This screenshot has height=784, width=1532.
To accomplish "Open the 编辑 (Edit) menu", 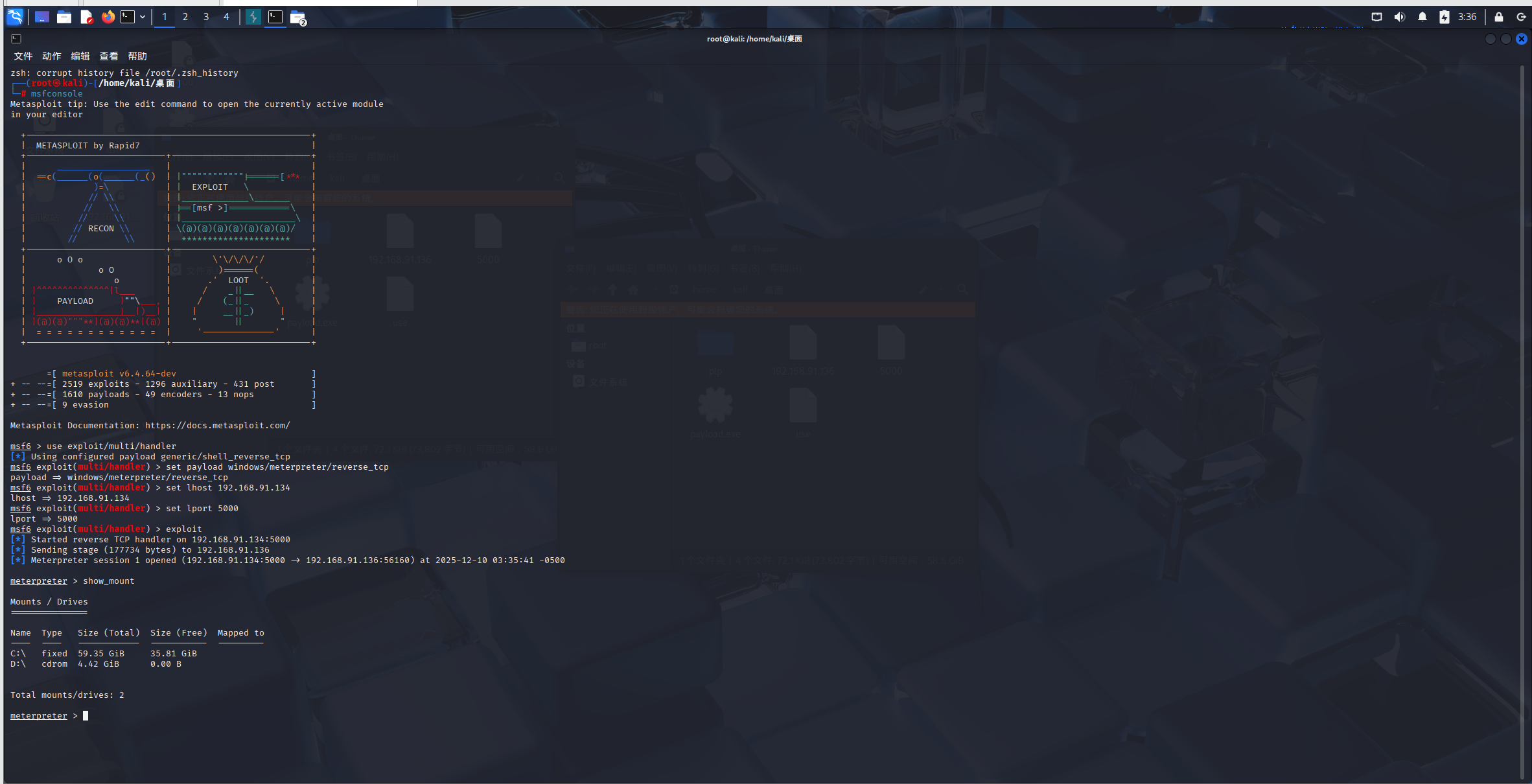I will [80, 56].
